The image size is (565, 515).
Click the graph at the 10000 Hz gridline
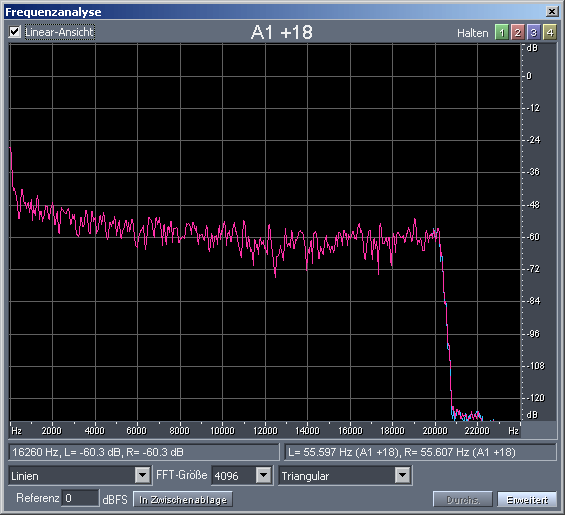click(222, 232)
